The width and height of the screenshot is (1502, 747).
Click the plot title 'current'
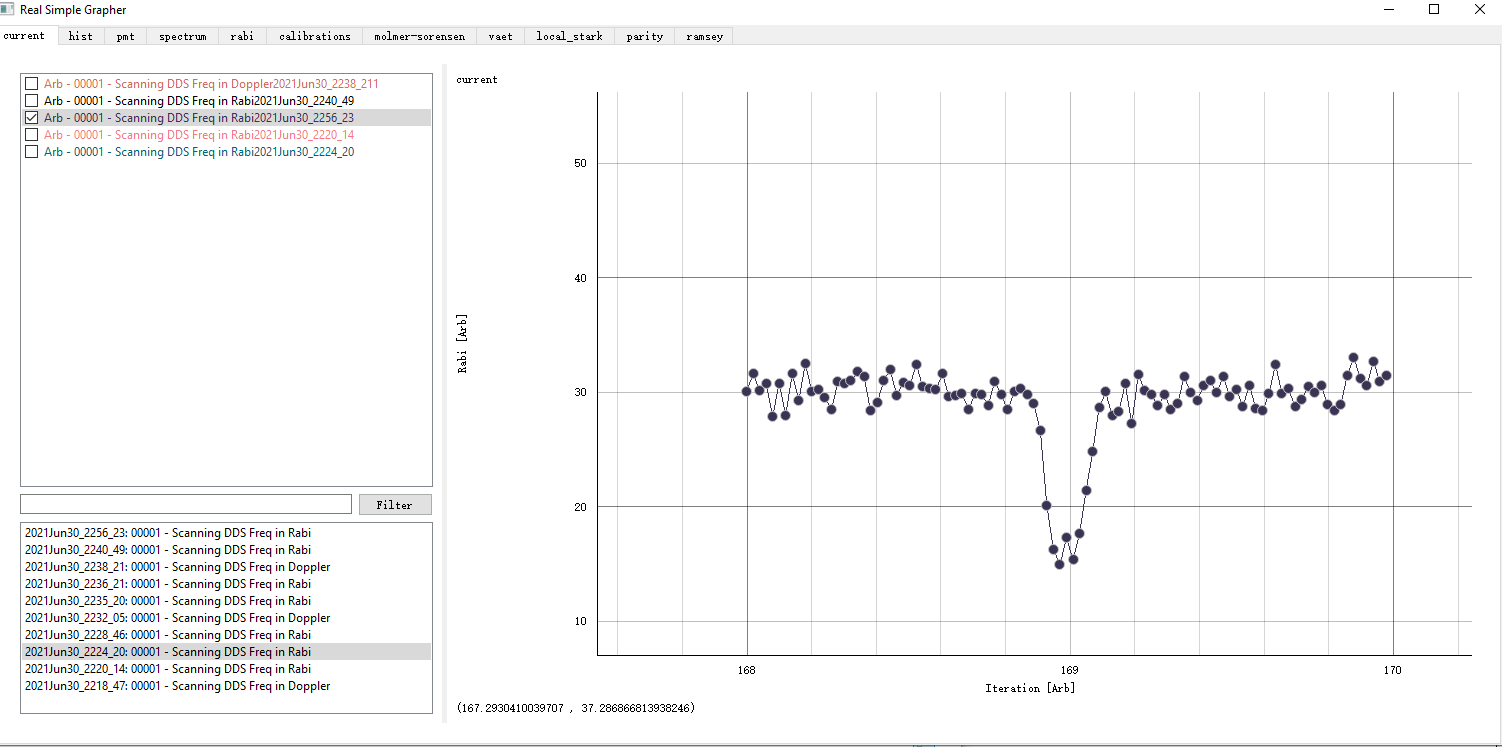pyautogui.click(x=477, y=80)
